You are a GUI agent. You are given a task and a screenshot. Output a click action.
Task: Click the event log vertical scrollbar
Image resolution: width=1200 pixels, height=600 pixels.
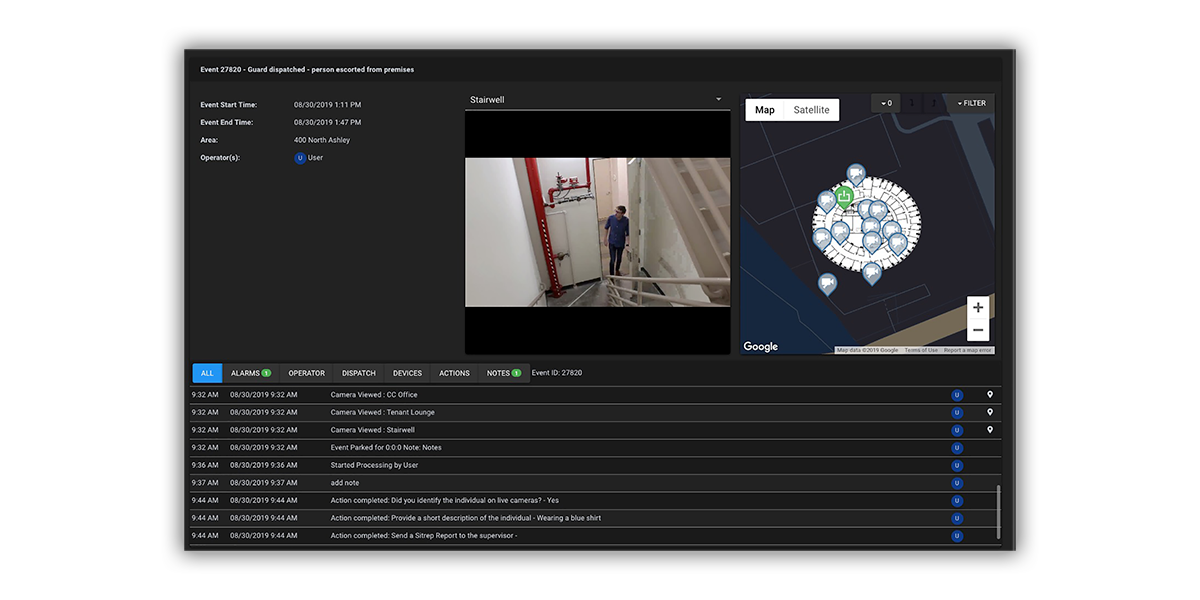tap(998, 513)
